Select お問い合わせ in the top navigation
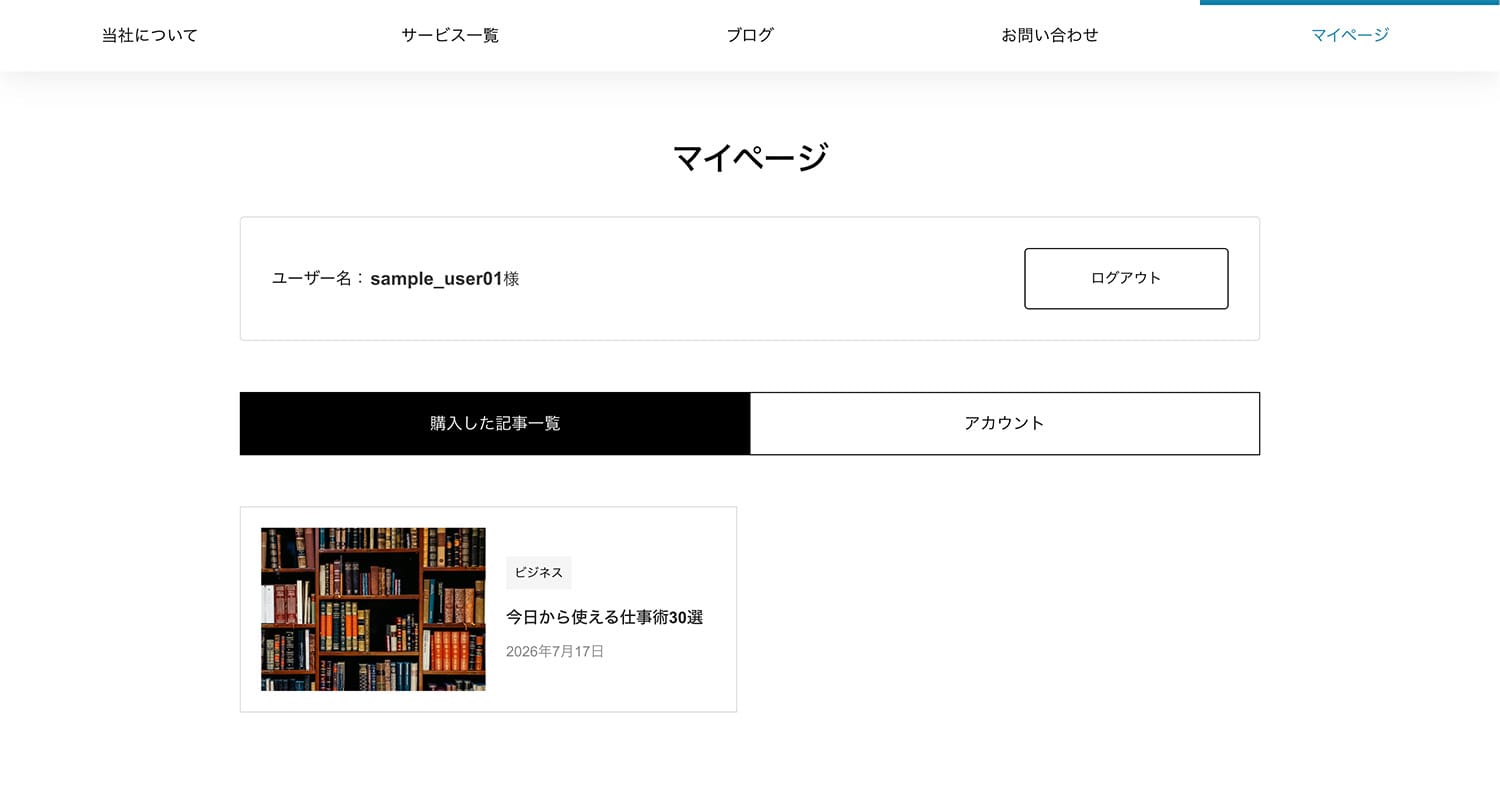 pos(1050,35)
